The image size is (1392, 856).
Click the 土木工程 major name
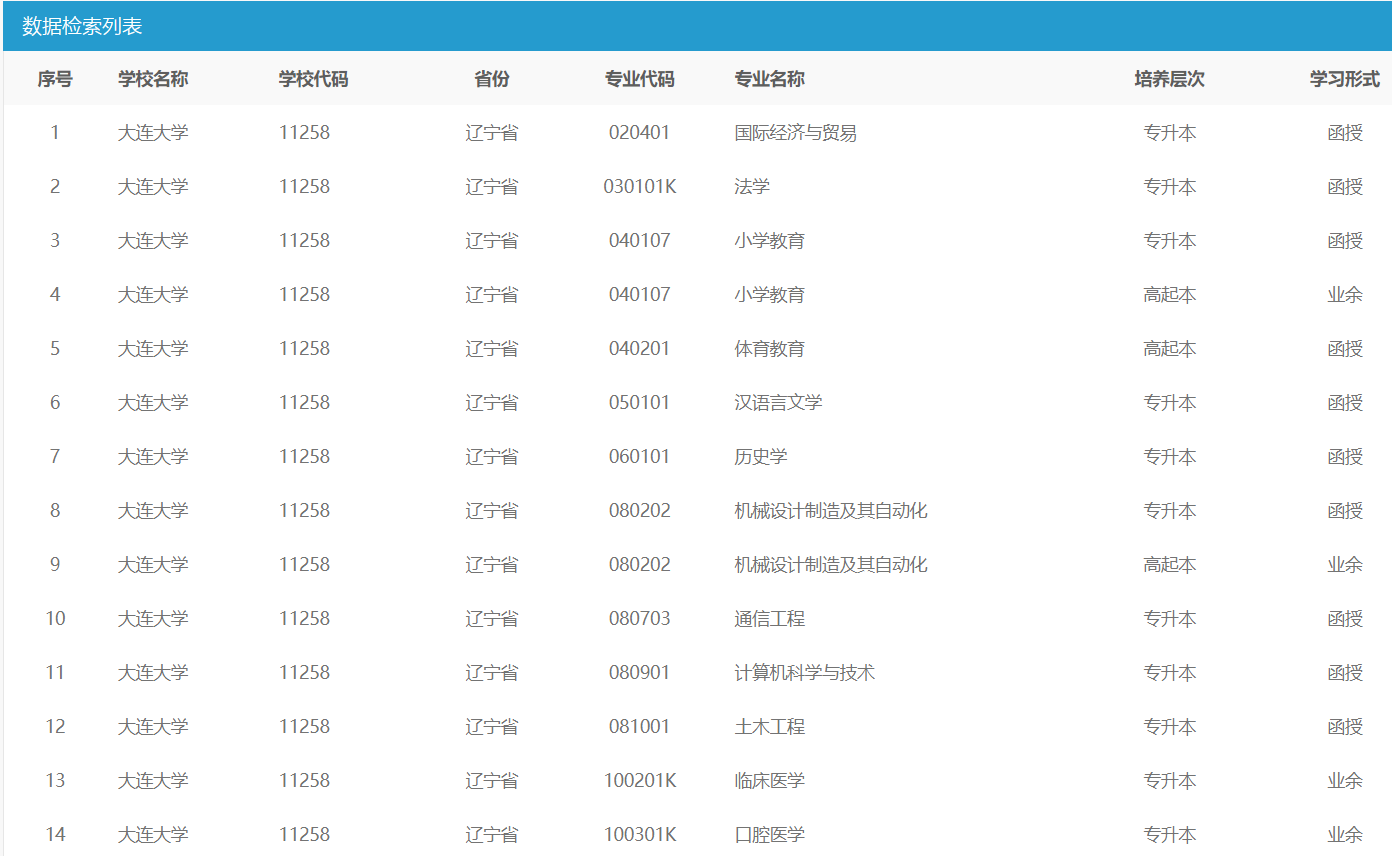pyautogui.click(x=770, y=727)
